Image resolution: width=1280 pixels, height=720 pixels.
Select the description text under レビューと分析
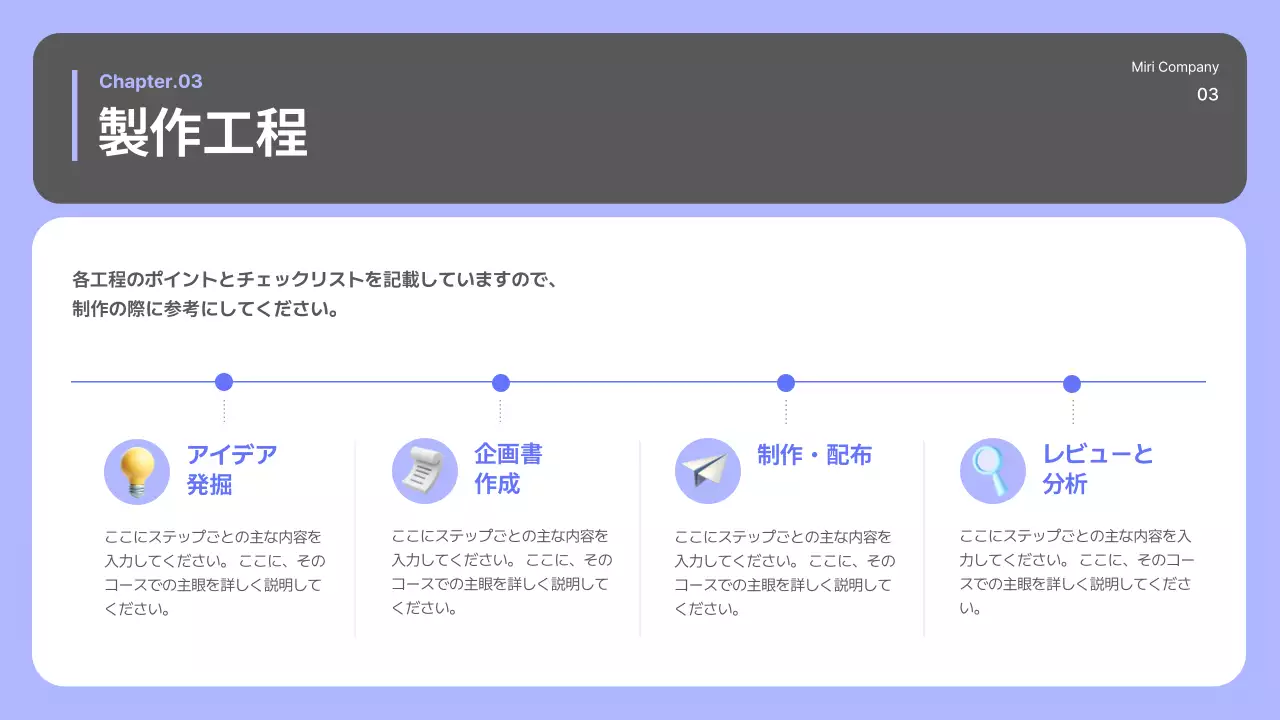[1077, 571]
